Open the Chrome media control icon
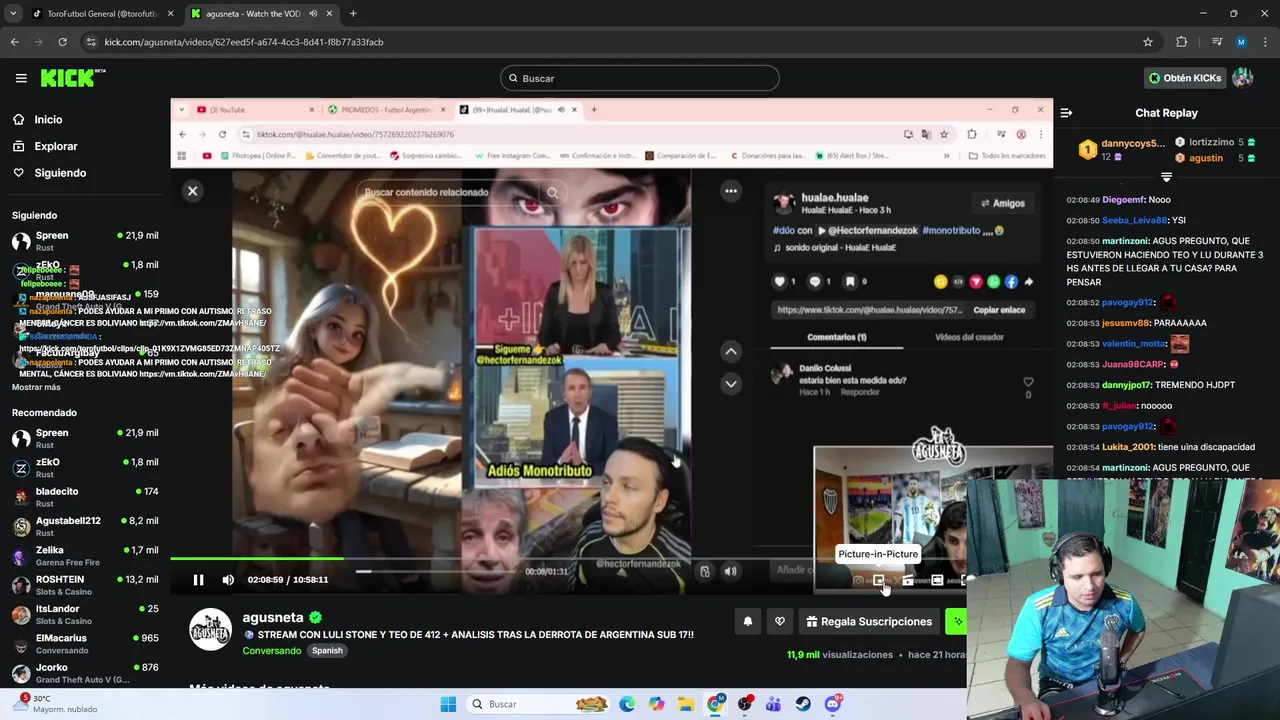This screenshot has height=720, width=1280. tap(1217, 42)
